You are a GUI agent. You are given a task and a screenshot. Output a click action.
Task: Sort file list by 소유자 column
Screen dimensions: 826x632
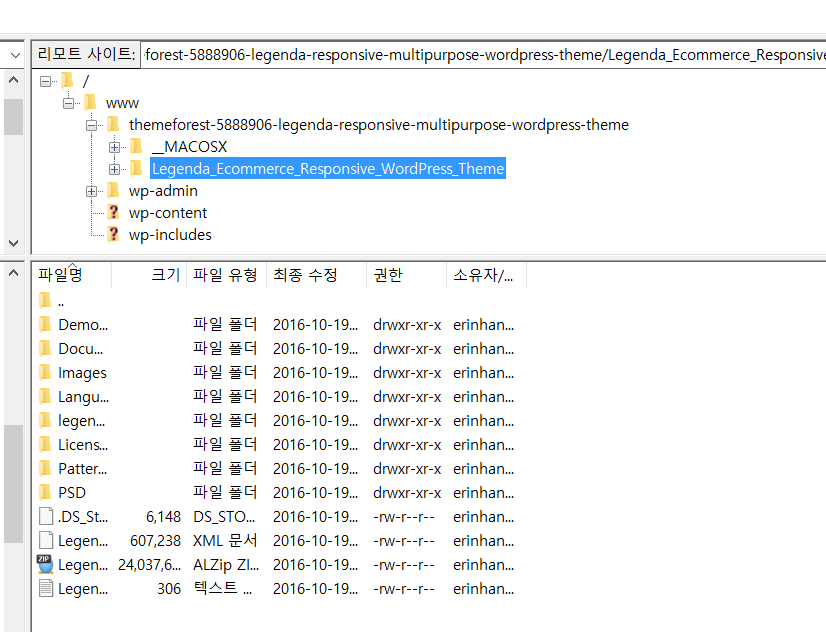pyautogui.click(x=486, y=275)
